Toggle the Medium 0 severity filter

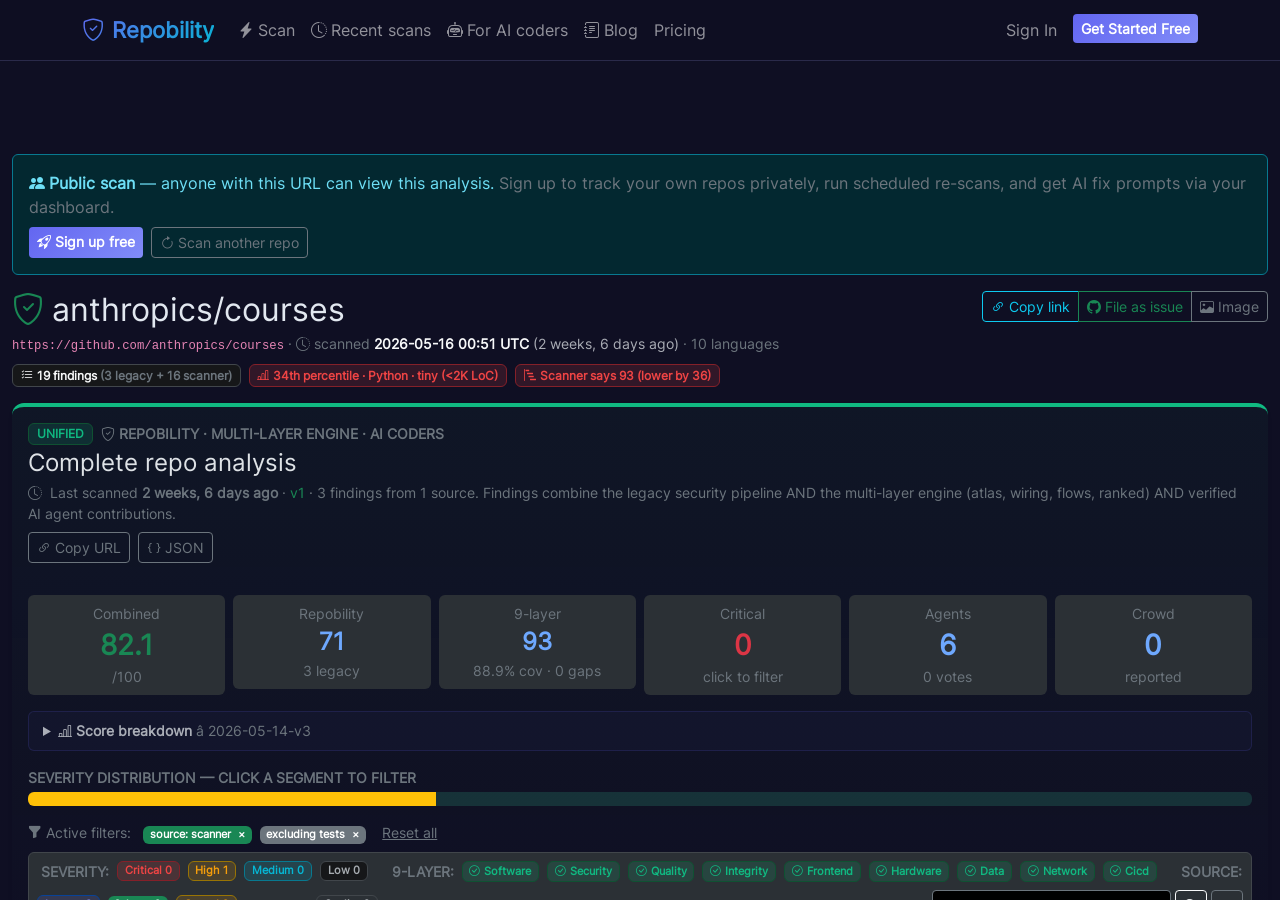278,871
